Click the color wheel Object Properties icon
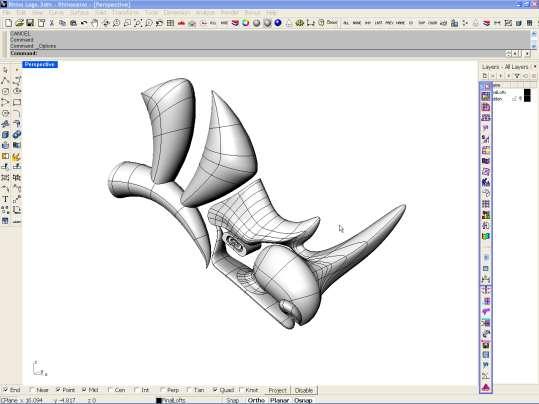The width and height of the screenshot is (539, 404). click(x=246, y=23)
